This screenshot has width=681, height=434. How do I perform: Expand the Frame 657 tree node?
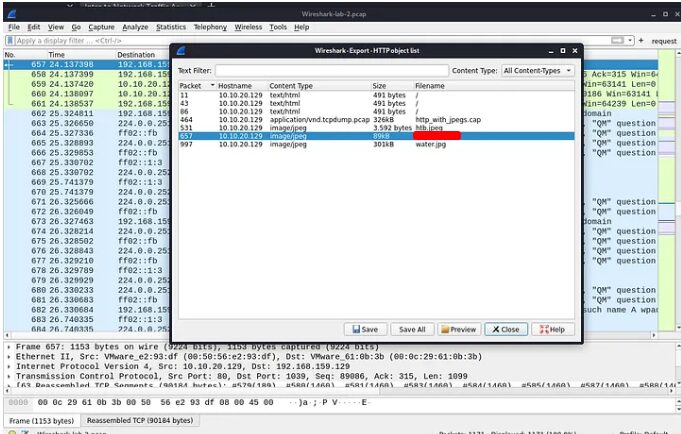(x=9, y=345)
